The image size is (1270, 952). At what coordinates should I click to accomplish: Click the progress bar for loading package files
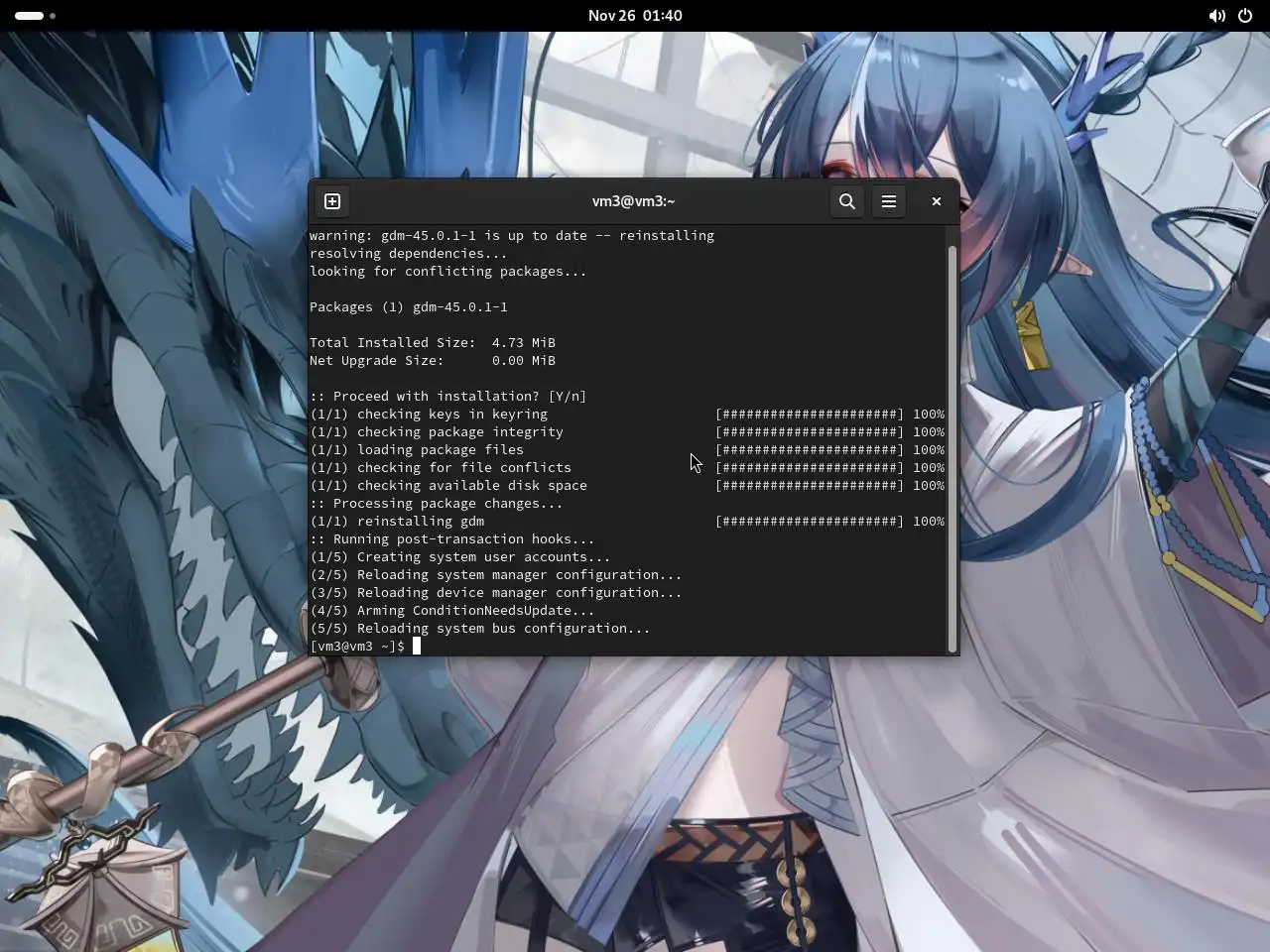point(810,450)
